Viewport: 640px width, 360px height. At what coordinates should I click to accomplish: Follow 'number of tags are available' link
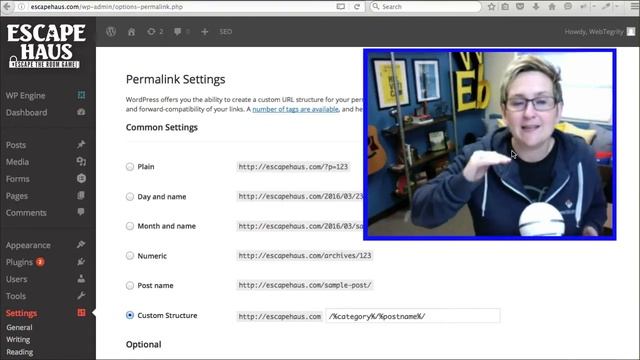296,109
